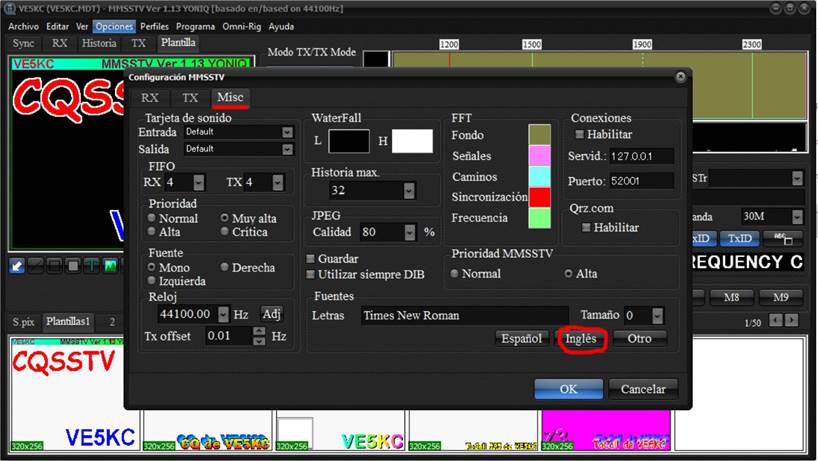
Task: Open the Historia max dropdown
Action: click(x=410, y=190)
